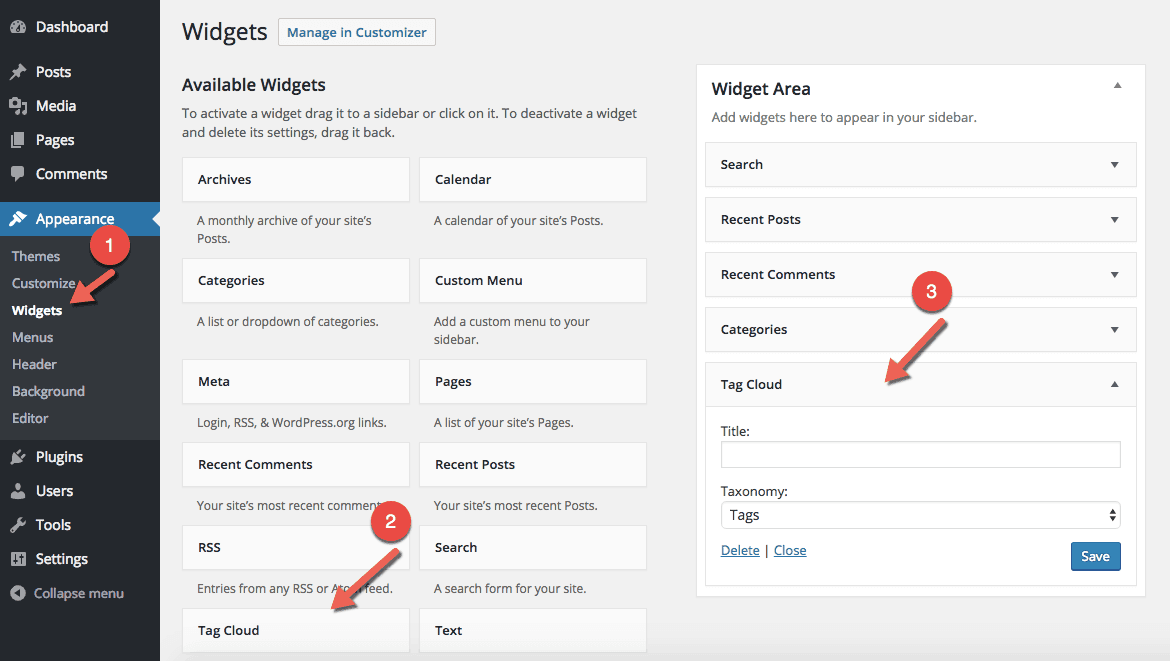The image size is (1170, 661).
Task: Click the Appearance paintbrush icon
Action: tap(18, 219)
